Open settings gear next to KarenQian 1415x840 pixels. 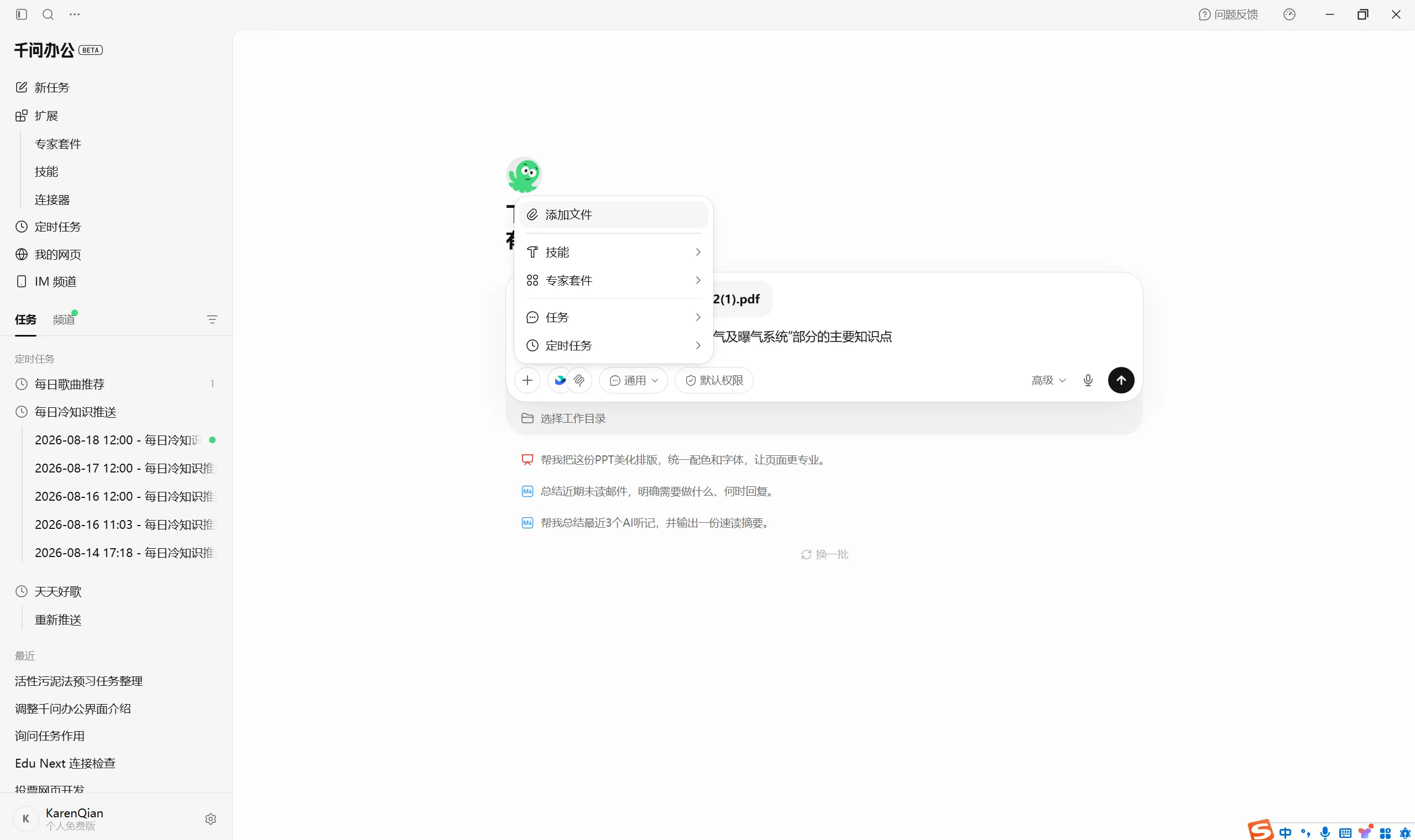[211, 818]
